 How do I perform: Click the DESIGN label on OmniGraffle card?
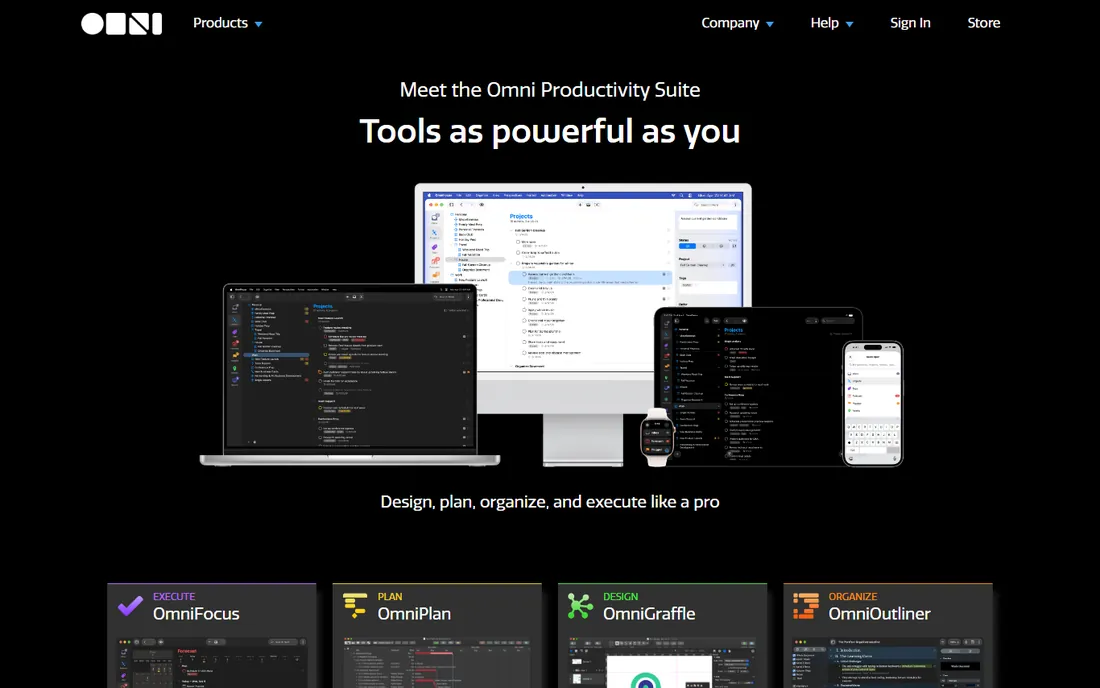tap(620, 597)
